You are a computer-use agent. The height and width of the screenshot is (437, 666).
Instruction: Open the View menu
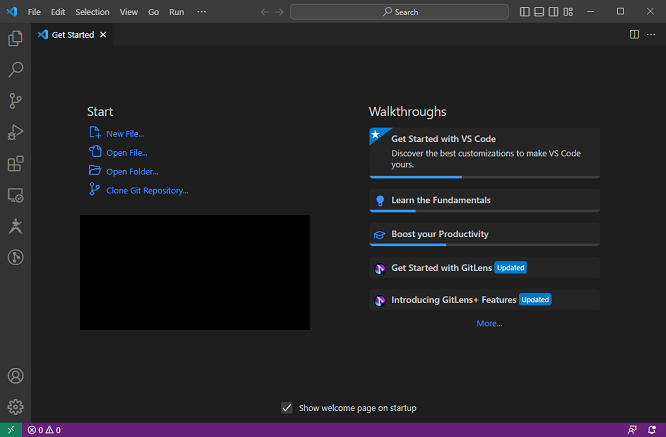(128, 12)
